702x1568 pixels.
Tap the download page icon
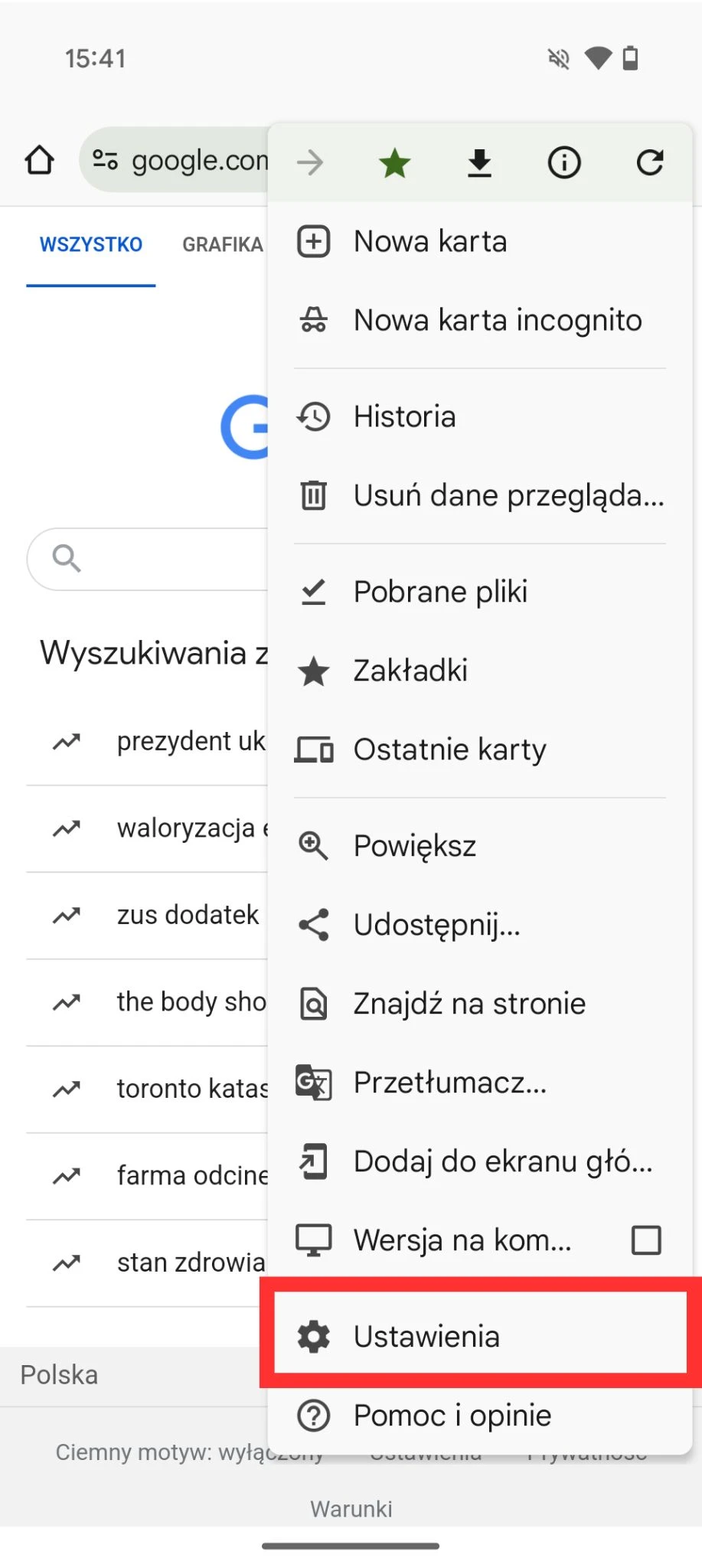click(x=480, y=162)
